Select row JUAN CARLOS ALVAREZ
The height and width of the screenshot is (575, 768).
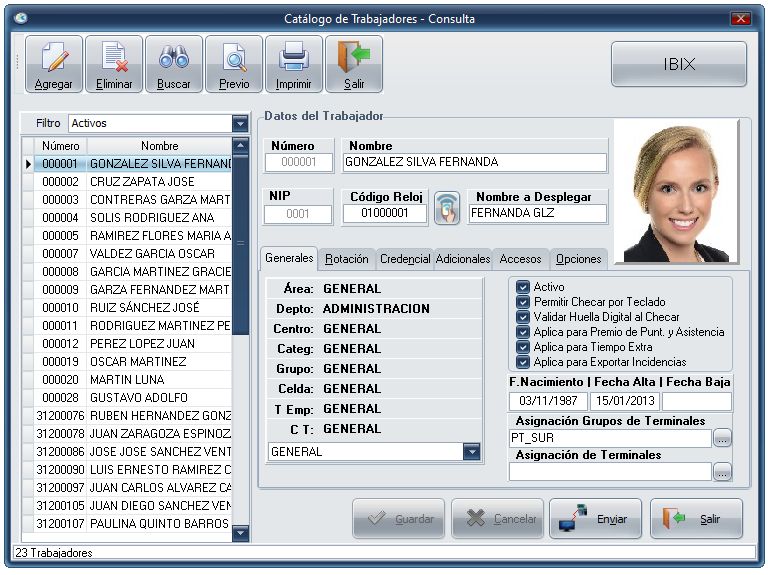[x=132, y=488]
